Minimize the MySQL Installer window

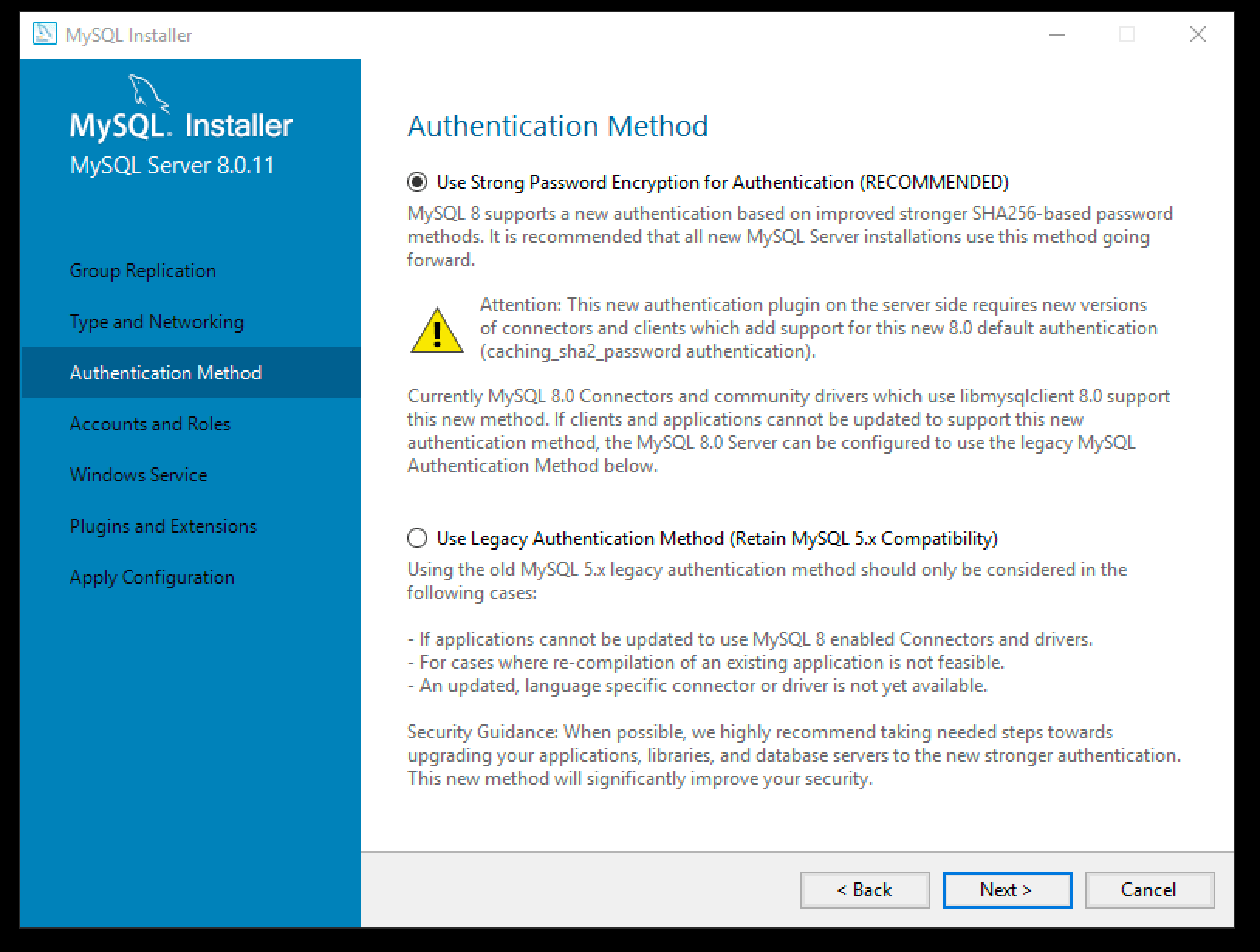tap(1056, 35)
